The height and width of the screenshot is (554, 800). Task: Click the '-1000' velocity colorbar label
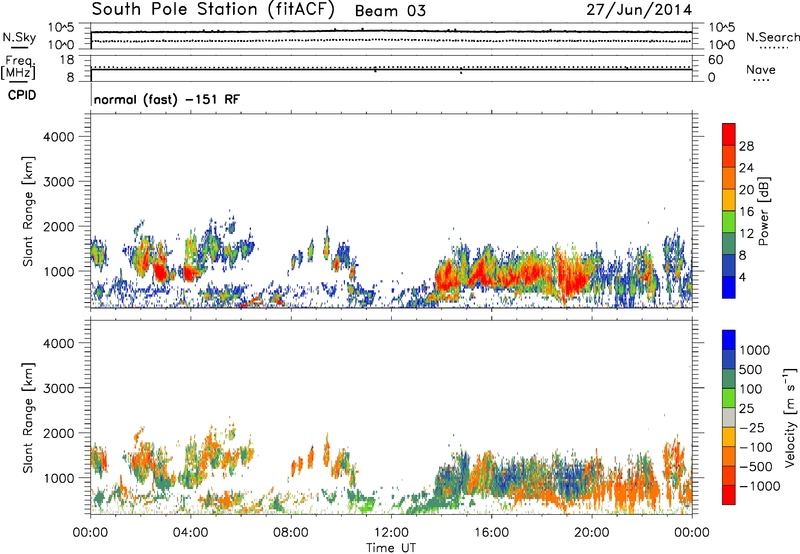coord(759,486)
